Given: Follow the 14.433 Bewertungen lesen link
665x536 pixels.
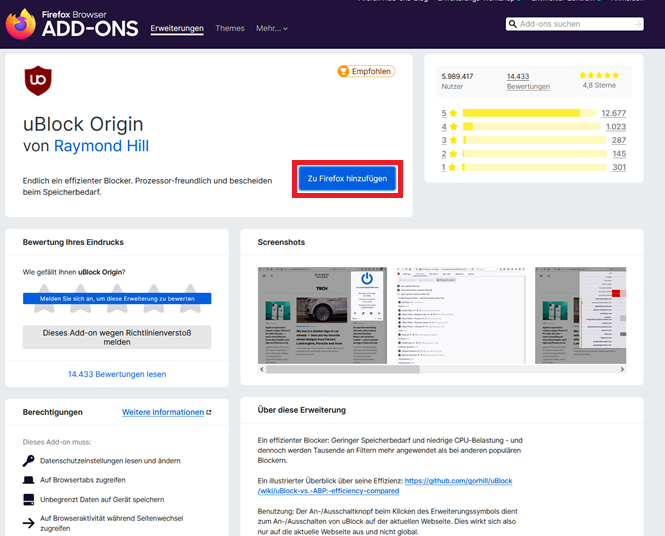Looking at the screenshot, I should pyautogui.click(x=117, y=374).
